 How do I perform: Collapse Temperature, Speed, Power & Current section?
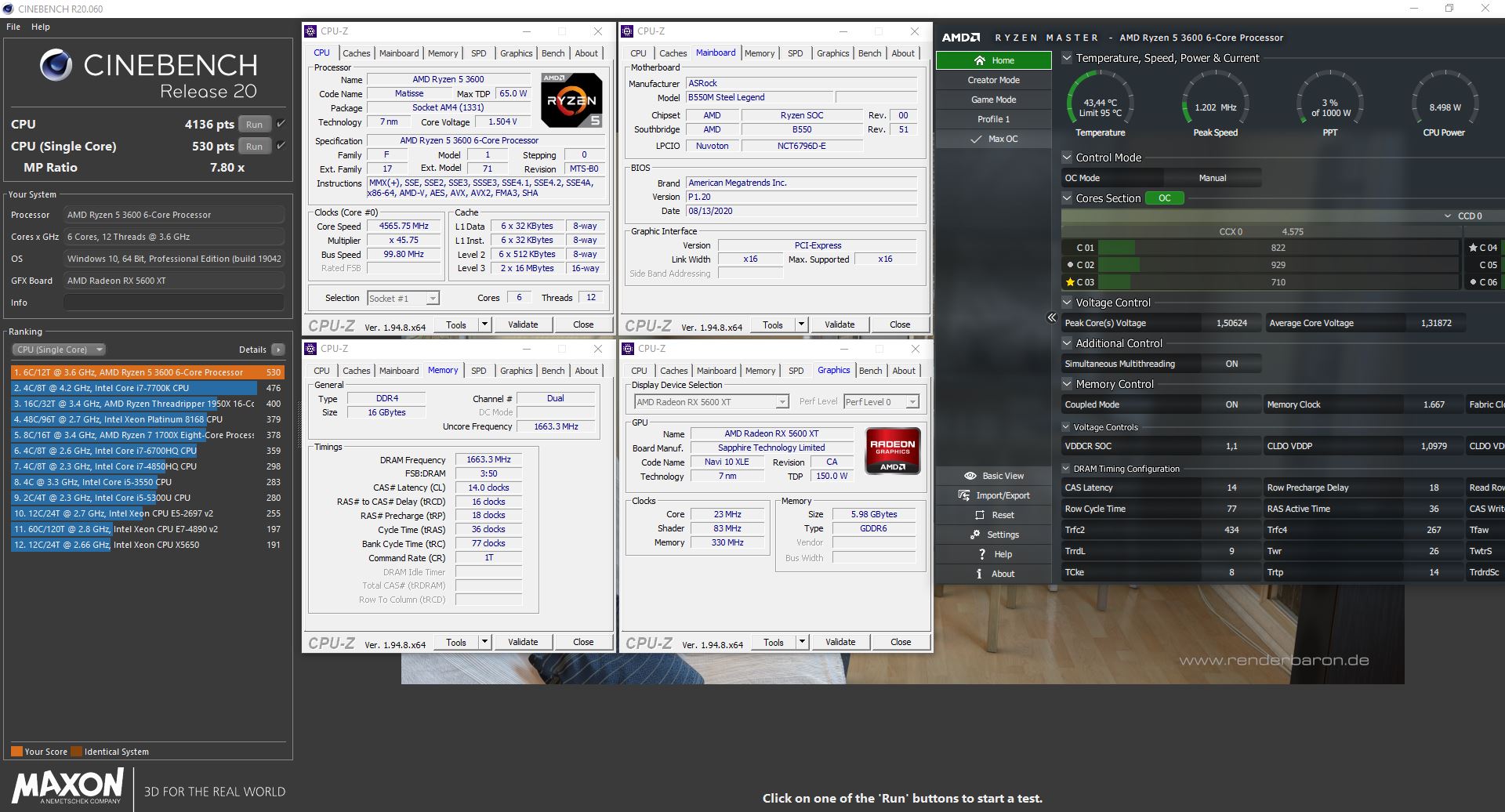[x=1067, y=58]
